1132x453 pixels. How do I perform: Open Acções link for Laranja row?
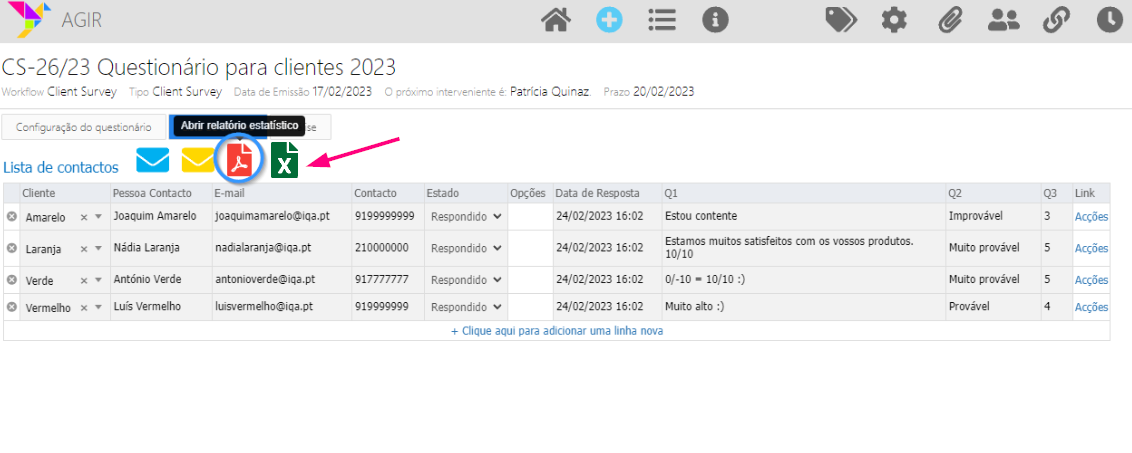click(1091, 248)
